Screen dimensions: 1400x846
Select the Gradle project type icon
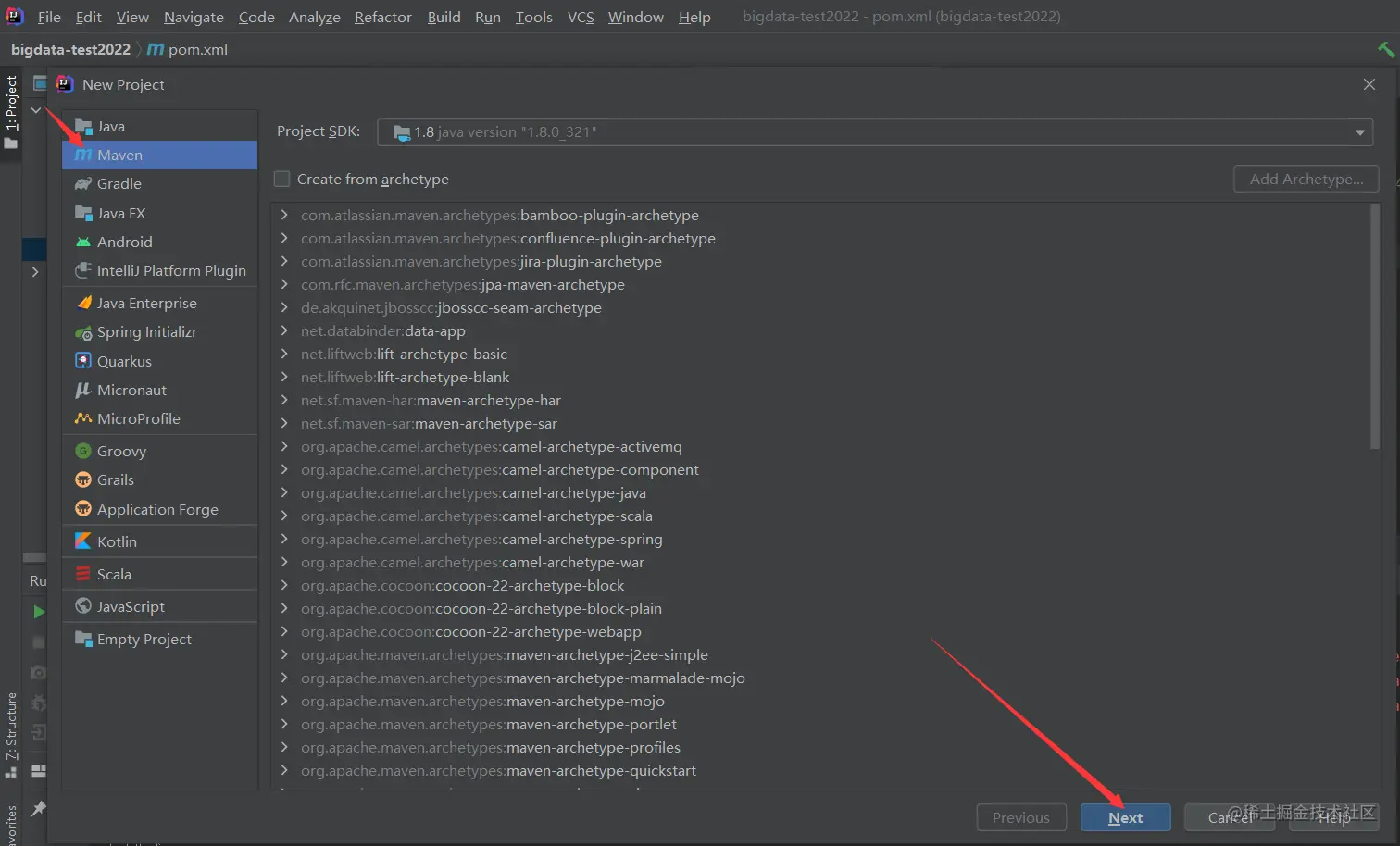(x=83, y=183)
